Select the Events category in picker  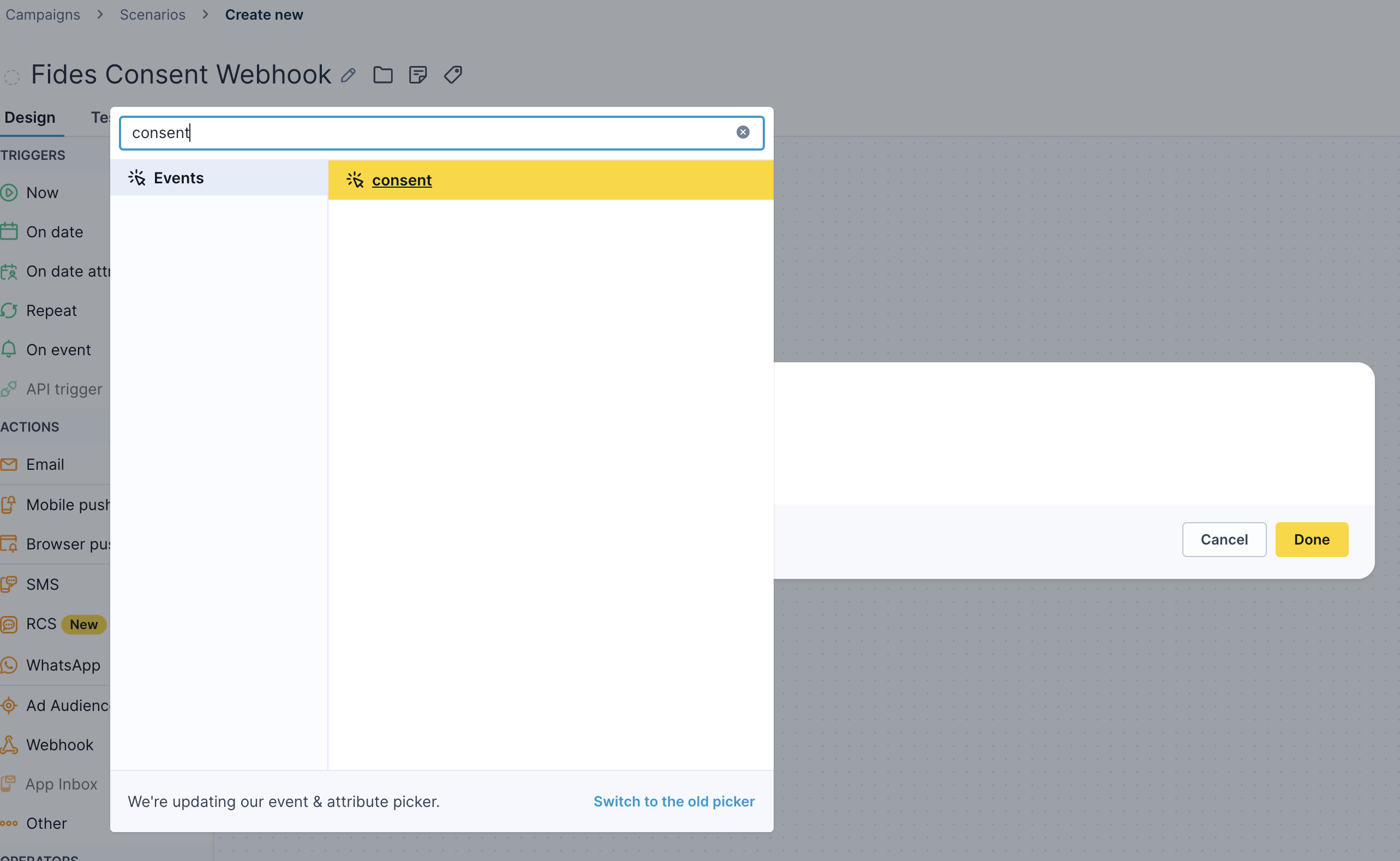[178, 178]
